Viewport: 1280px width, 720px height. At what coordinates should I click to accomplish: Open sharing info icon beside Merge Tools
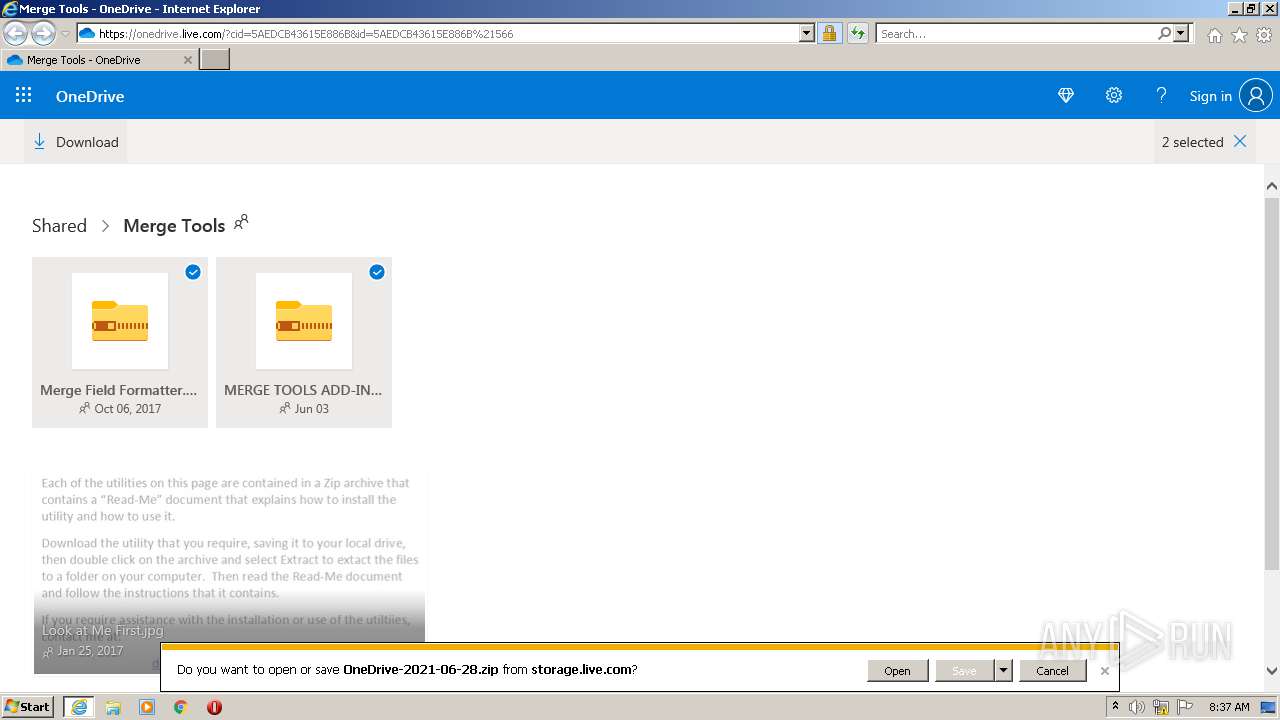click(x=241, y=222)
